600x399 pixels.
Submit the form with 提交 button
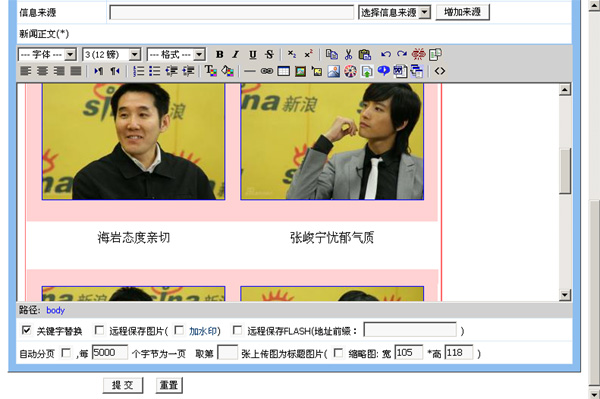[123, 385]
